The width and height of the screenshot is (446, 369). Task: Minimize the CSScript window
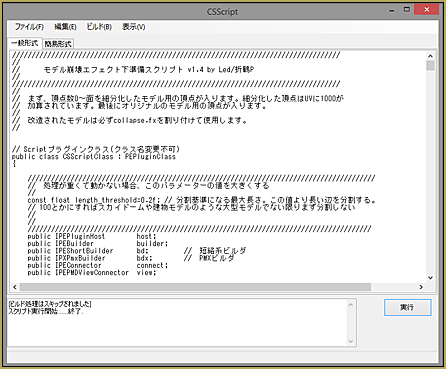392,10
